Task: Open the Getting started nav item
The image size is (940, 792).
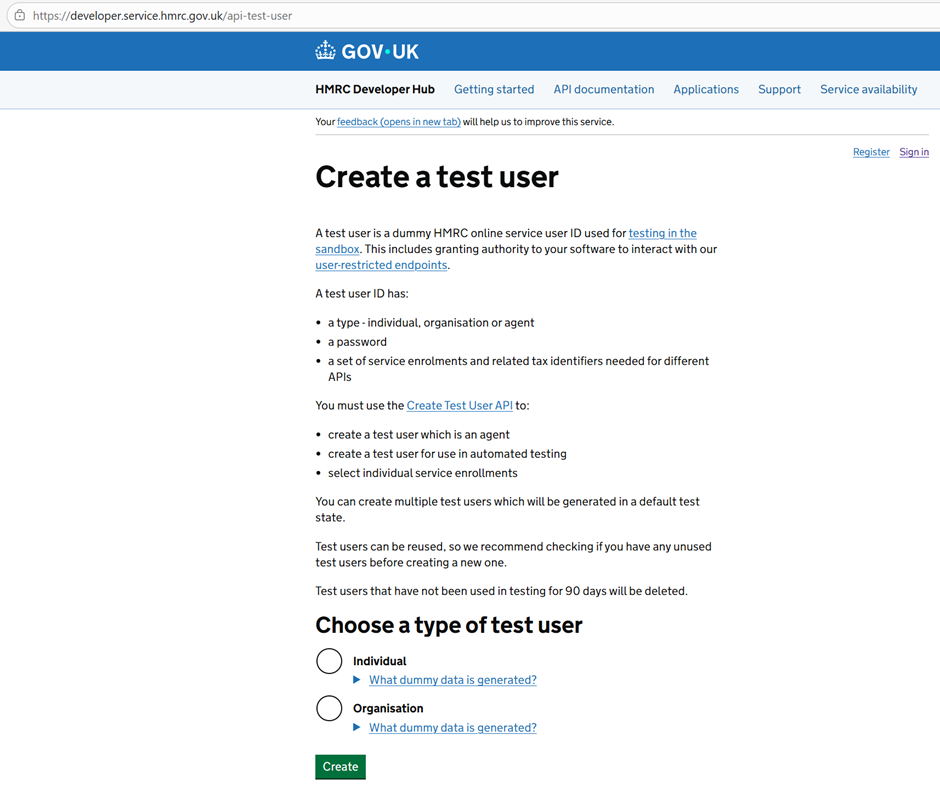Action: 494,89
